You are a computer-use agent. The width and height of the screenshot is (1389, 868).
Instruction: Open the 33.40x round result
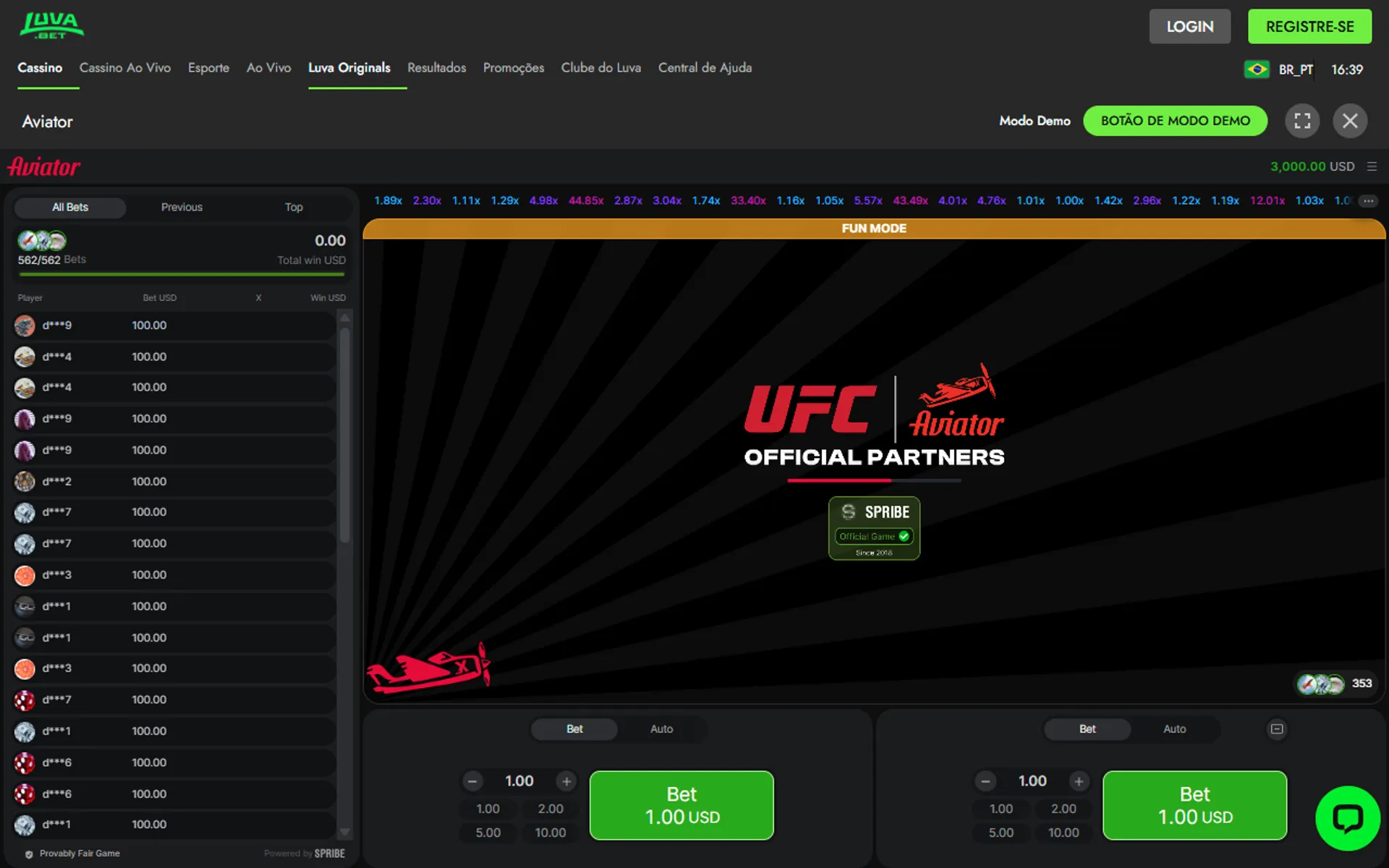748,200
